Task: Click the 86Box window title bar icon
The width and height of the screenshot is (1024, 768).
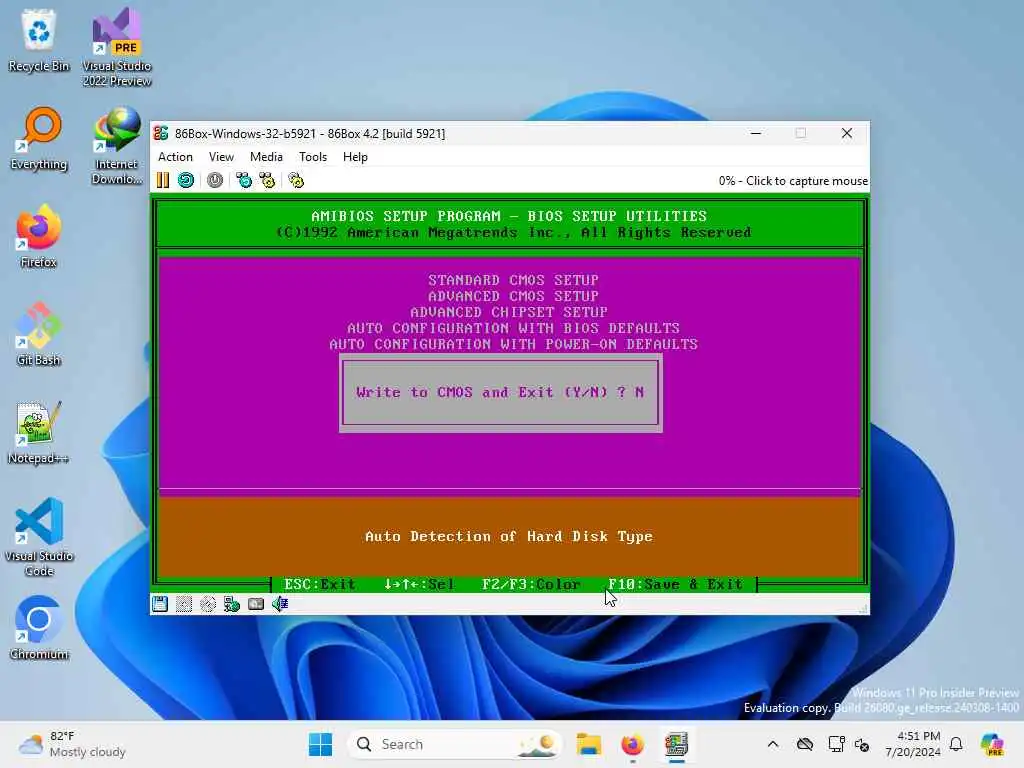Action: point(161,133)
